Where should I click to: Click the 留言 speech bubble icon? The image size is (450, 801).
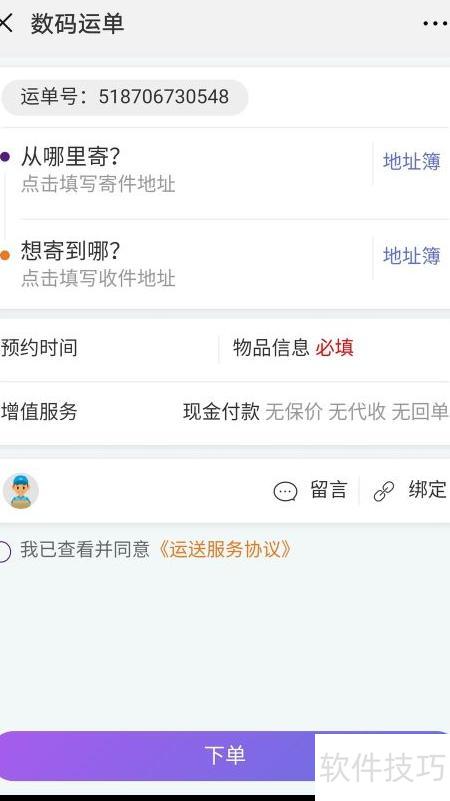[x=285, y=491]
